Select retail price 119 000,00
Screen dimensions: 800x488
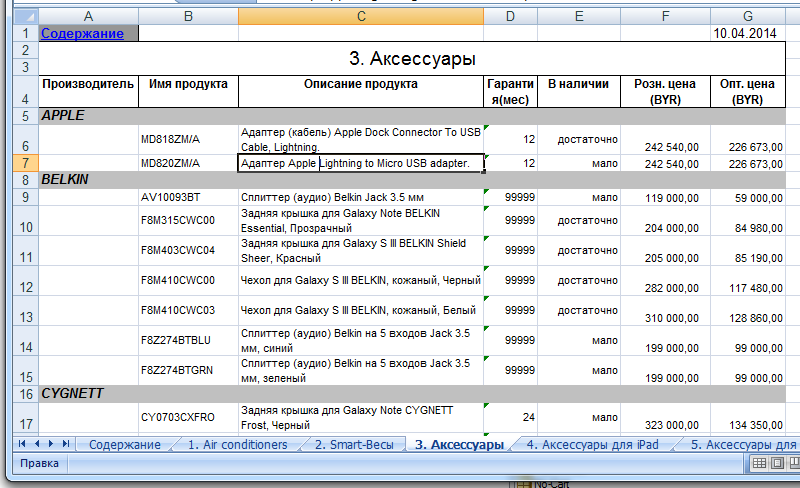coord(665,198)
